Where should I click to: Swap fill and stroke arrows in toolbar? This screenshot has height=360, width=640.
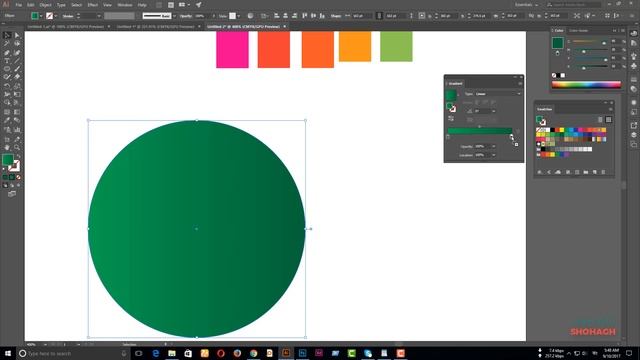click(18, 157)
